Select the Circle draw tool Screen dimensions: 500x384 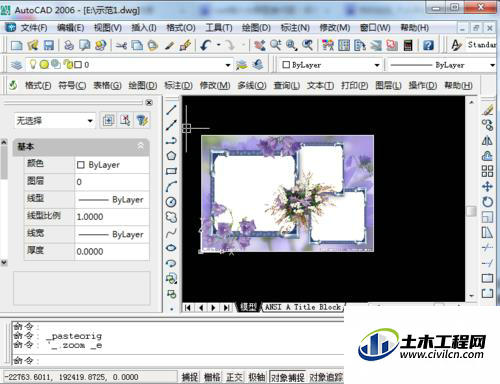tap(171, 202)
